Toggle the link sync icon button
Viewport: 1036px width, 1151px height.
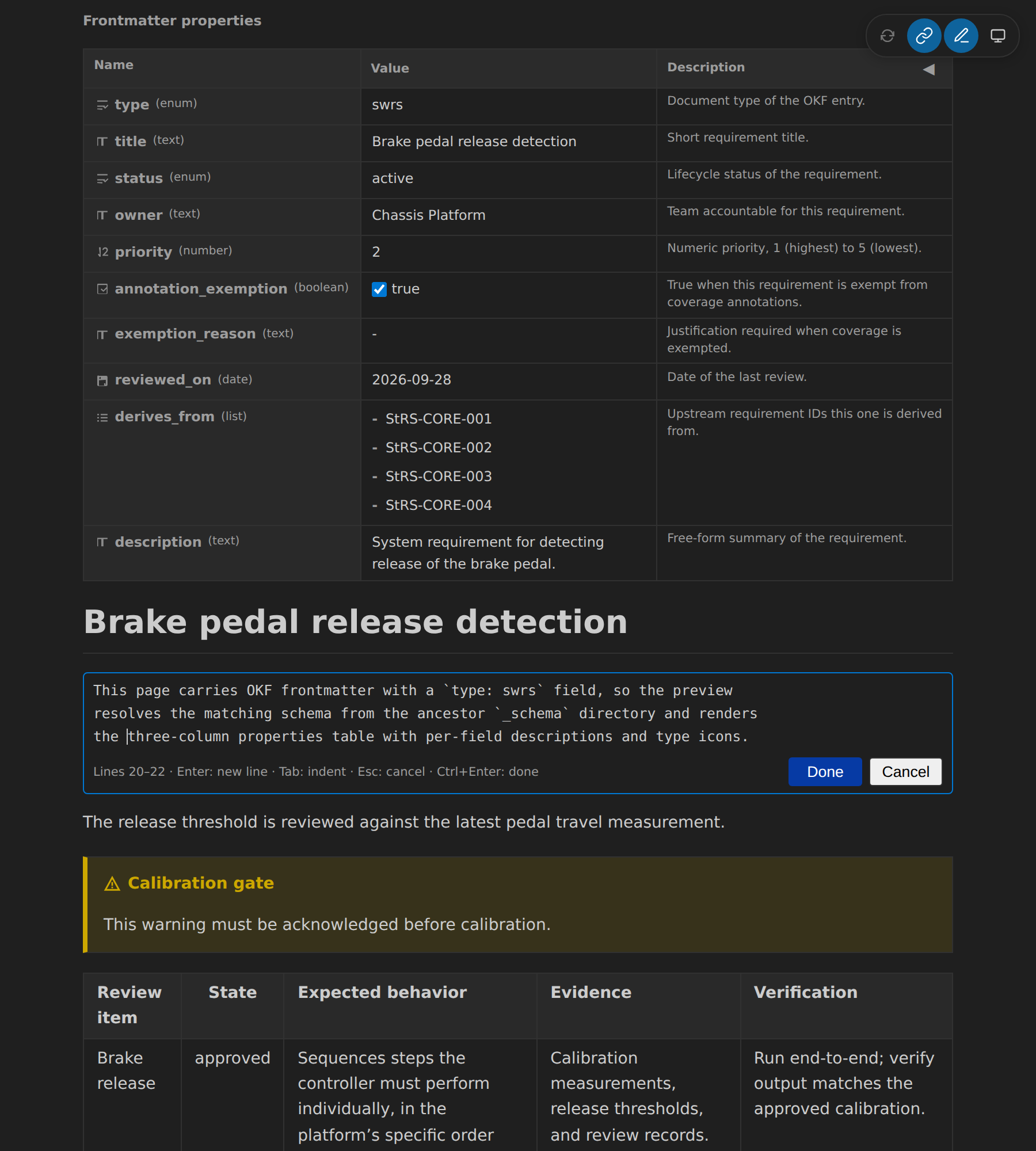pos(924,36)
